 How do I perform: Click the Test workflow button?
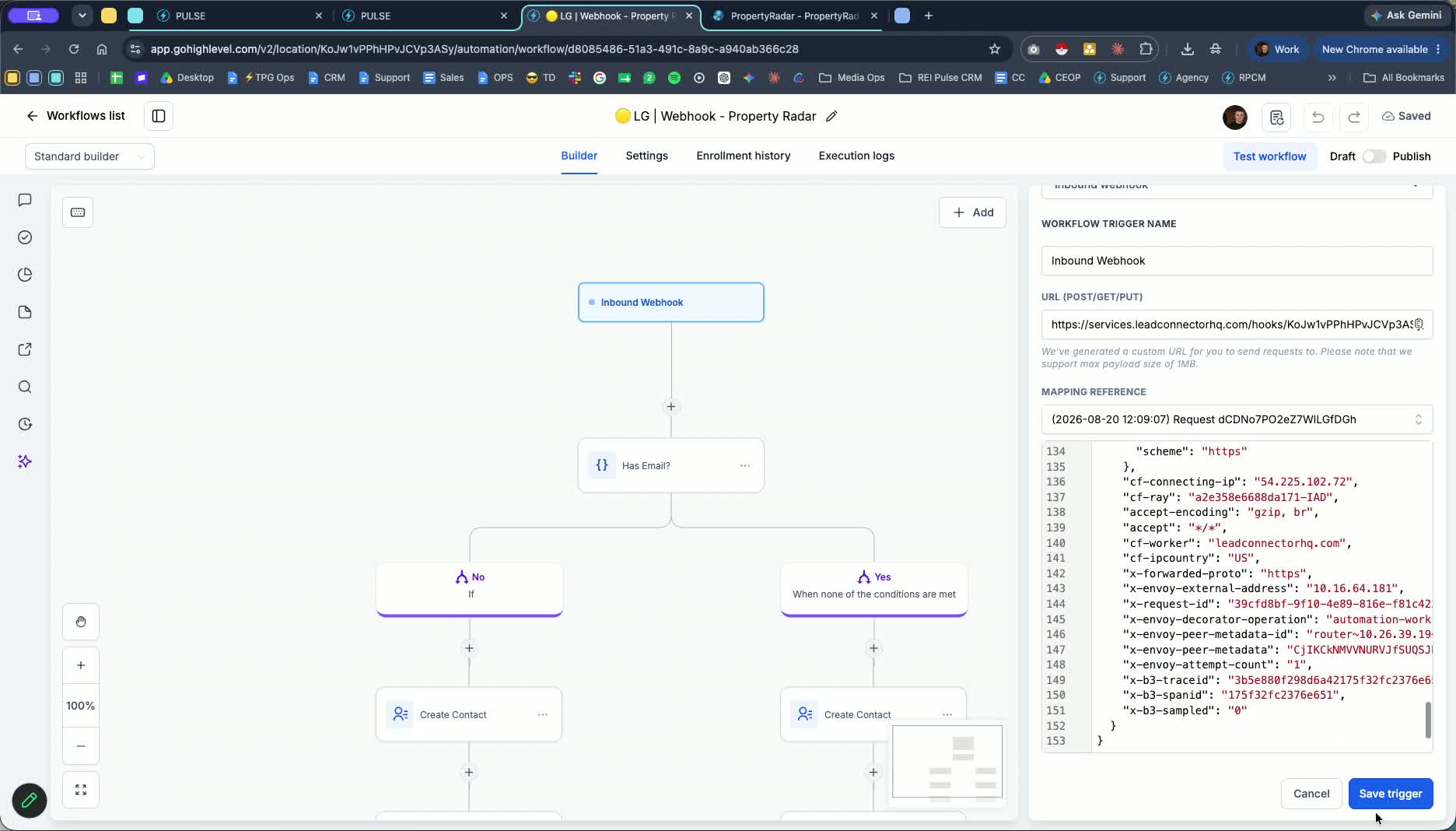tap(1269, 156)
